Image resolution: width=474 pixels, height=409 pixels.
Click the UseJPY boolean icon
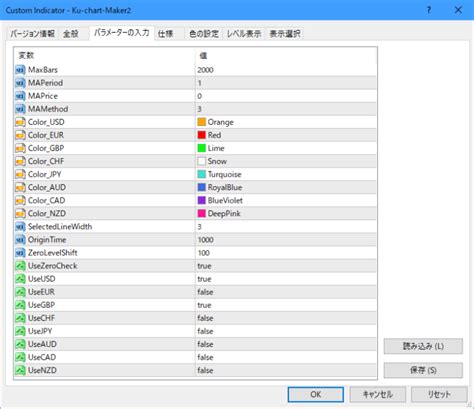(20, 331)
